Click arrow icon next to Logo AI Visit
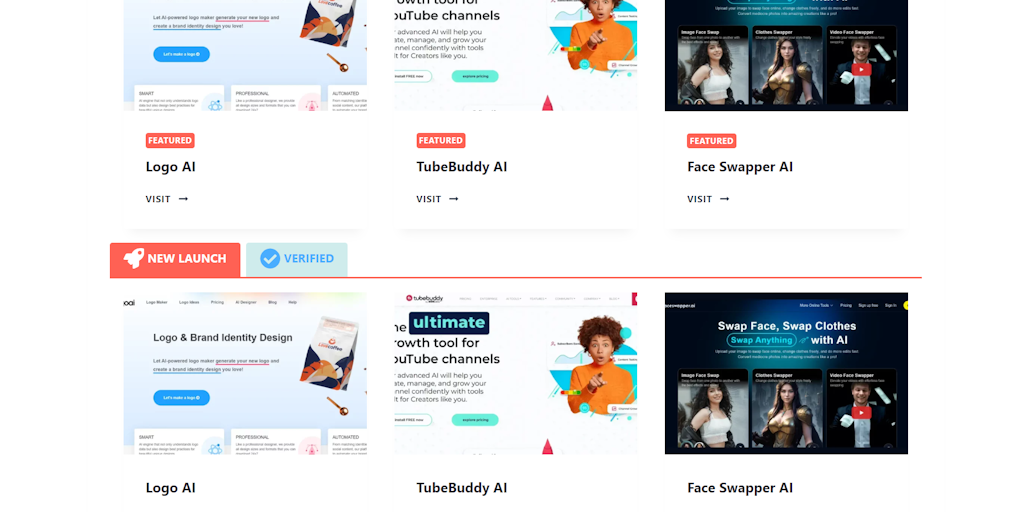Image resolution: width=1024 pixels, height=512 pixels. (184, 199)
